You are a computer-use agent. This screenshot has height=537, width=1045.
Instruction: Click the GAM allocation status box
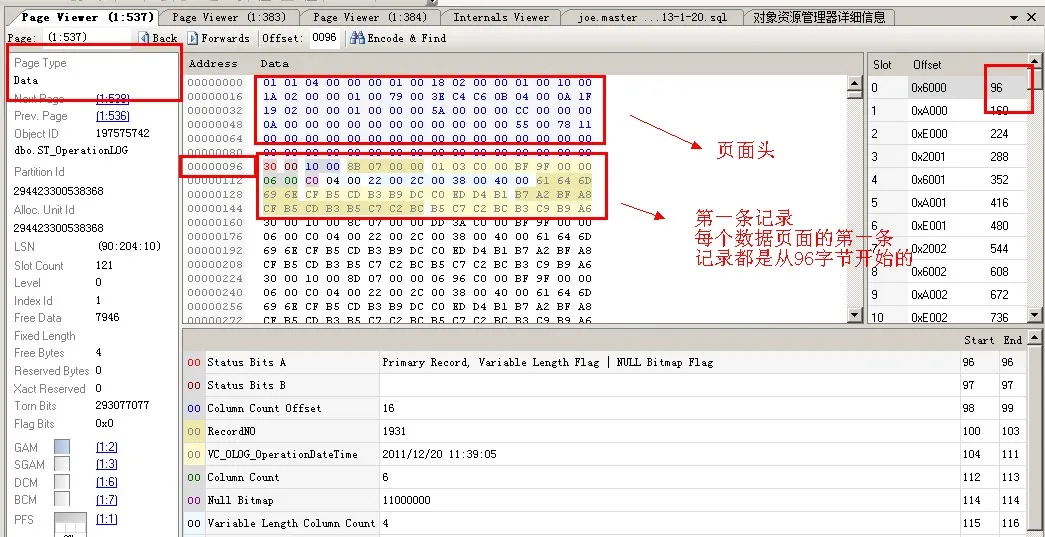tap(62, 447)
